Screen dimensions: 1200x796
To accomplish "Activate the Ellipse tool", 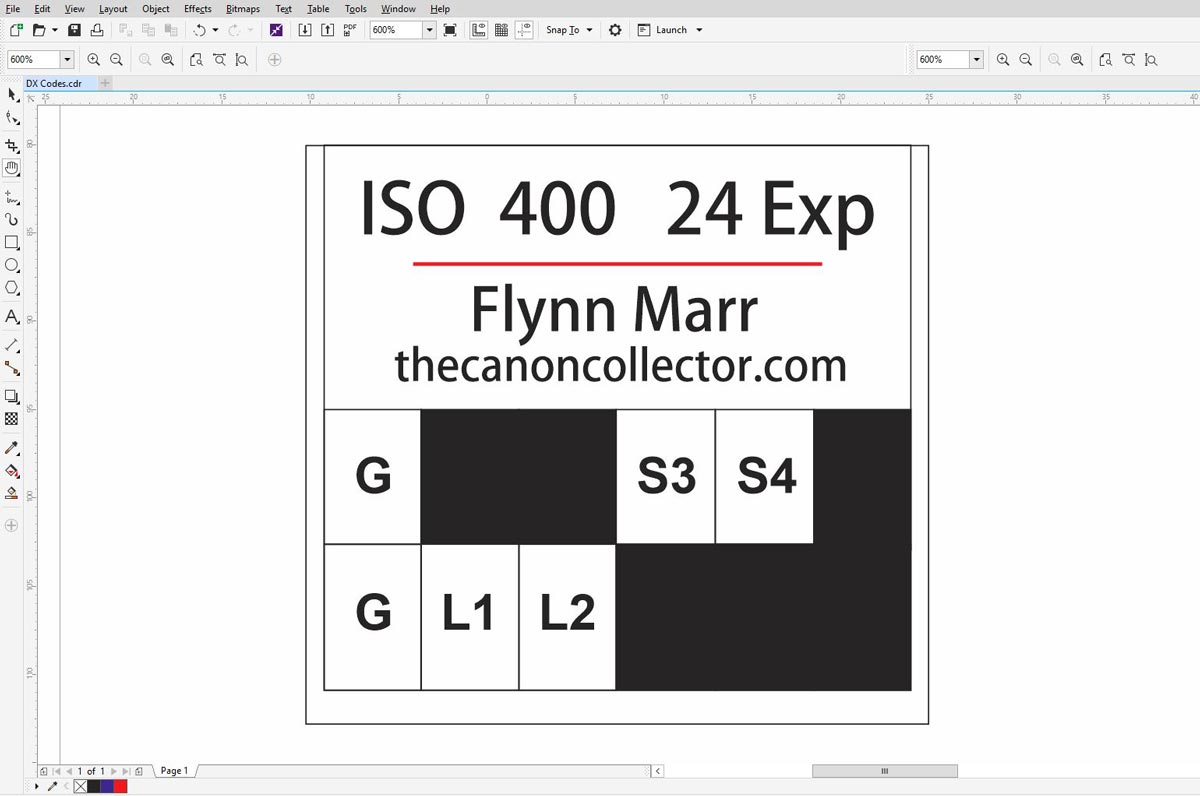I will pyautogui.click(x=12, y=266).
